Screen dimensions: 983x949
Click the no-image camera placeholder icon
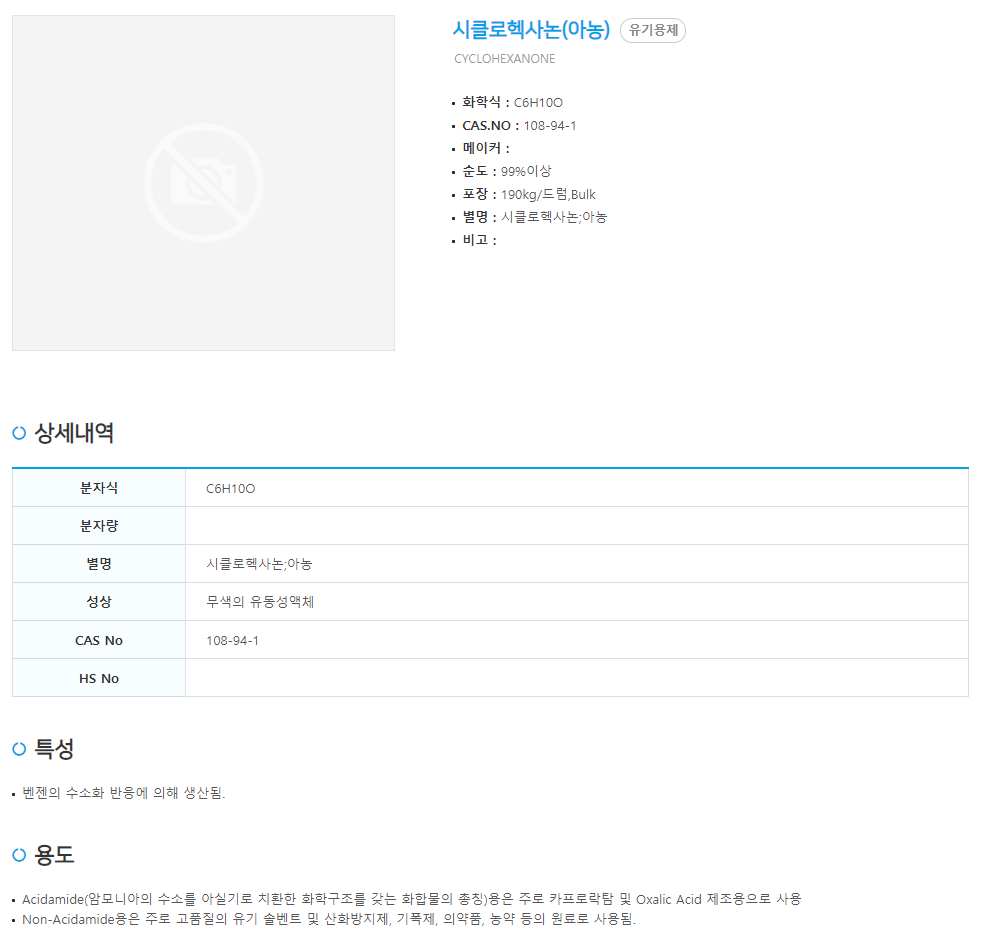pyautogui.click(x=203, y=183)
